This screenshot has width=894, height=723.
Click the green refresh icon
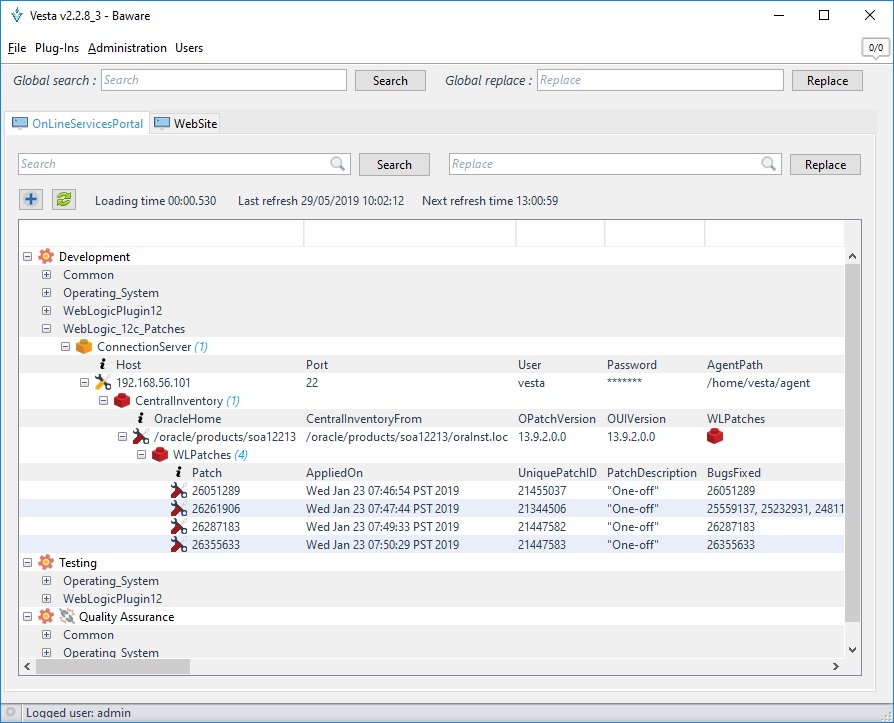point(64,200)
